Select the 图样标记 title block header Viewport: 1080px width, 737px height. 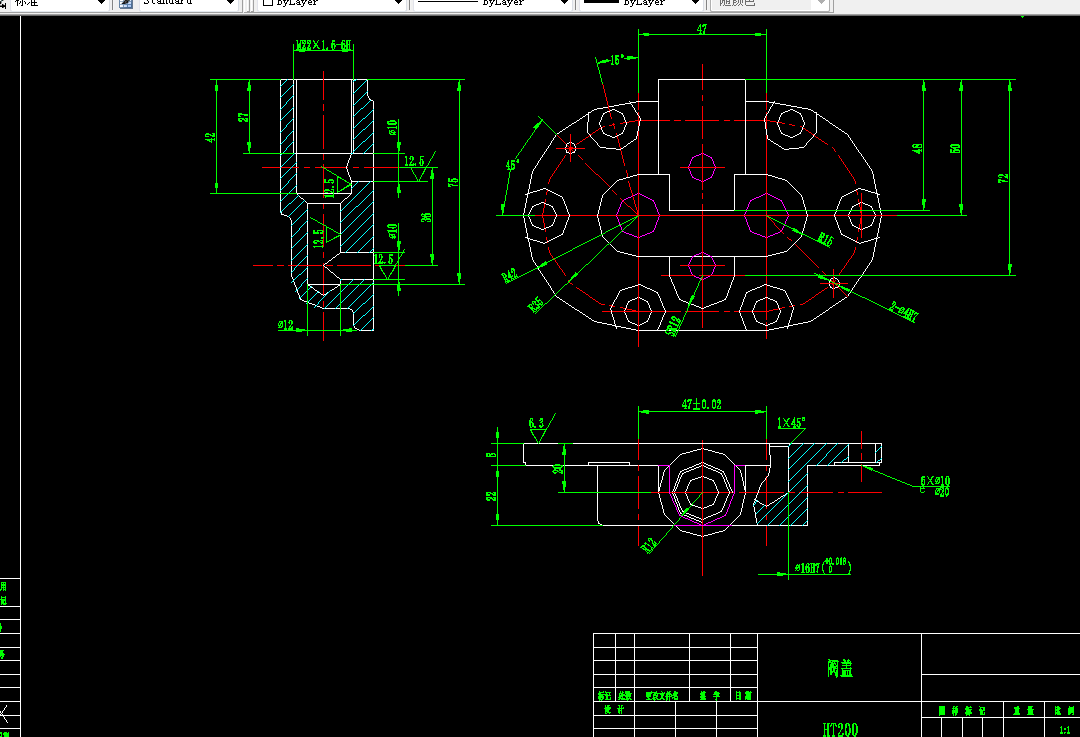point(962,710)
